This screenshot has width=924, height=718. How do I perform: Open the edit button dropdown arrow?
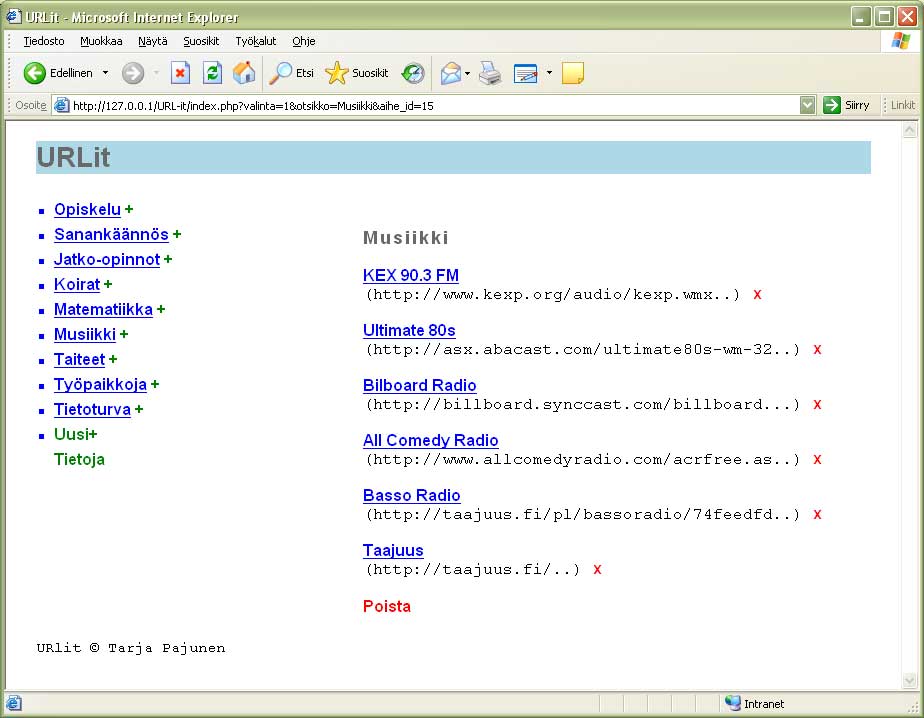(549, 73)
